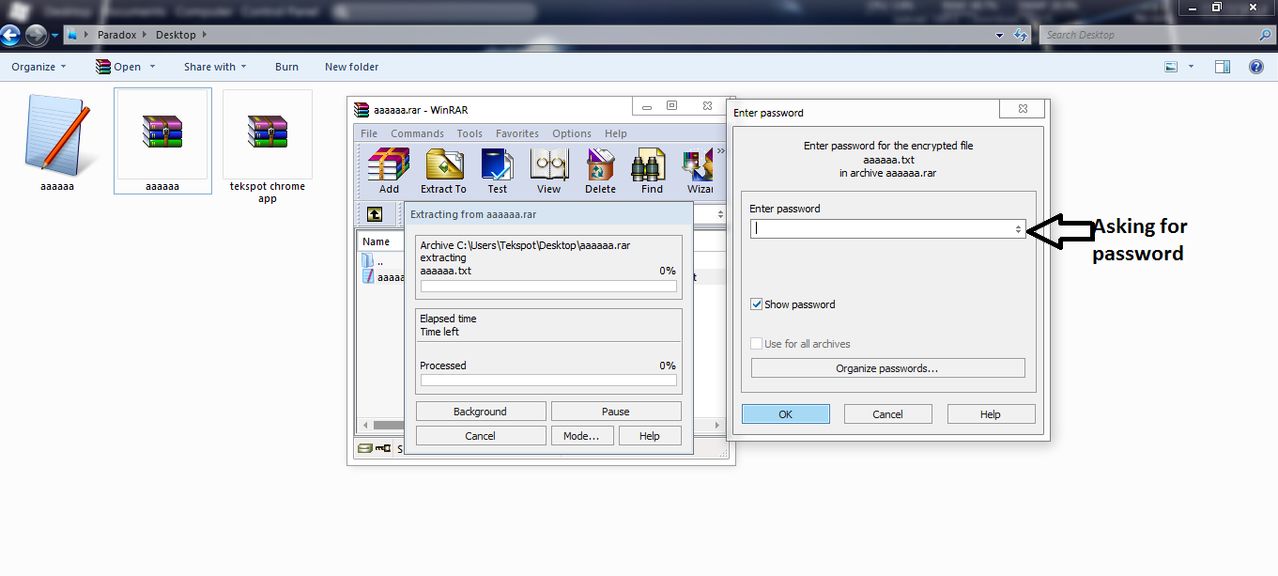
Task: Click Pause in the extracting dialog
Action: click(x=616, y=411)
